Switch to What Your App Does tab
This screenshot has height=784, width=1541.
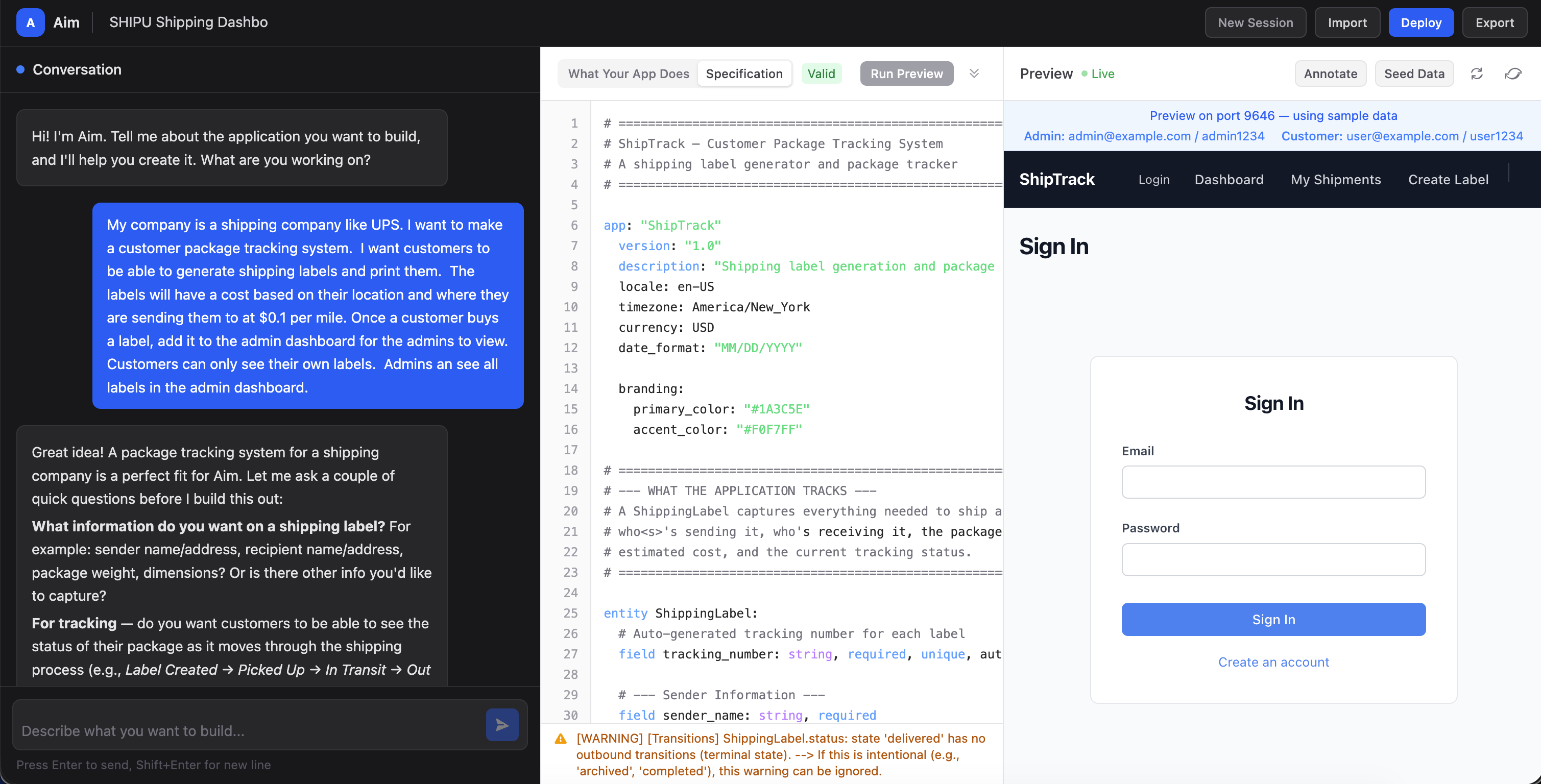point(628,73)
